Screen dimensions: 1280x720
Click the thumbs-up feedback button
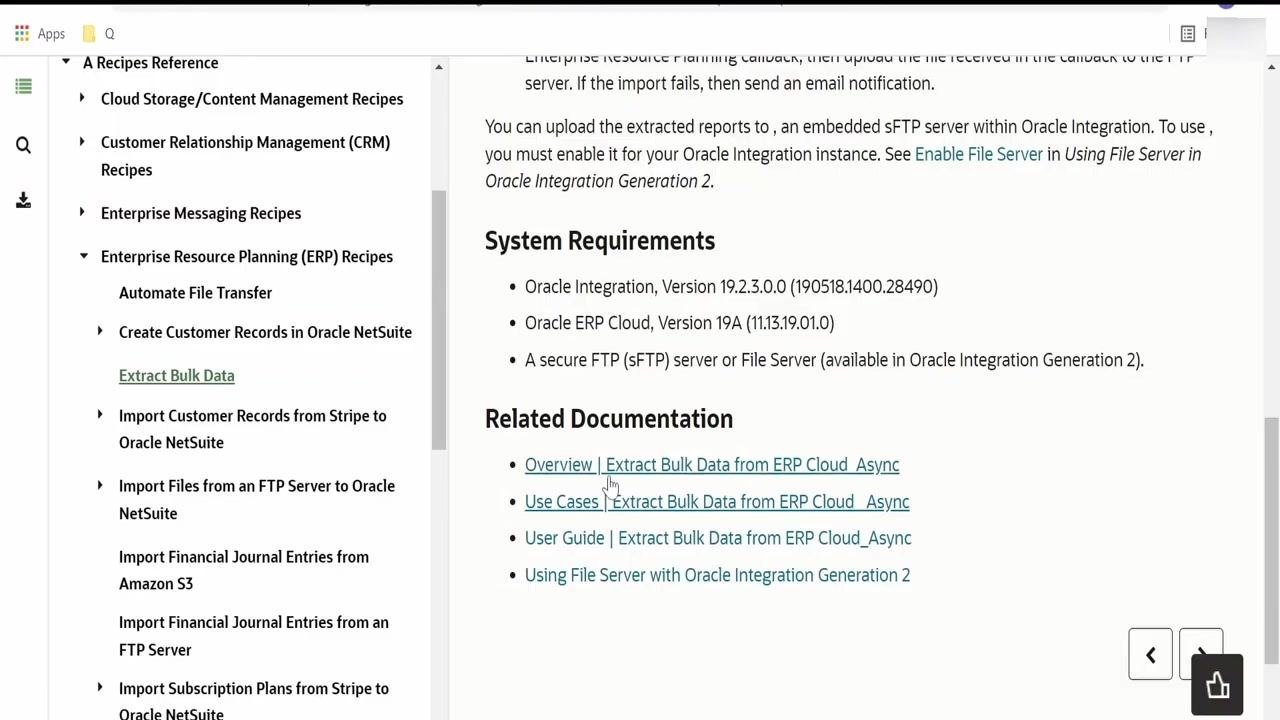point(1217,685)
